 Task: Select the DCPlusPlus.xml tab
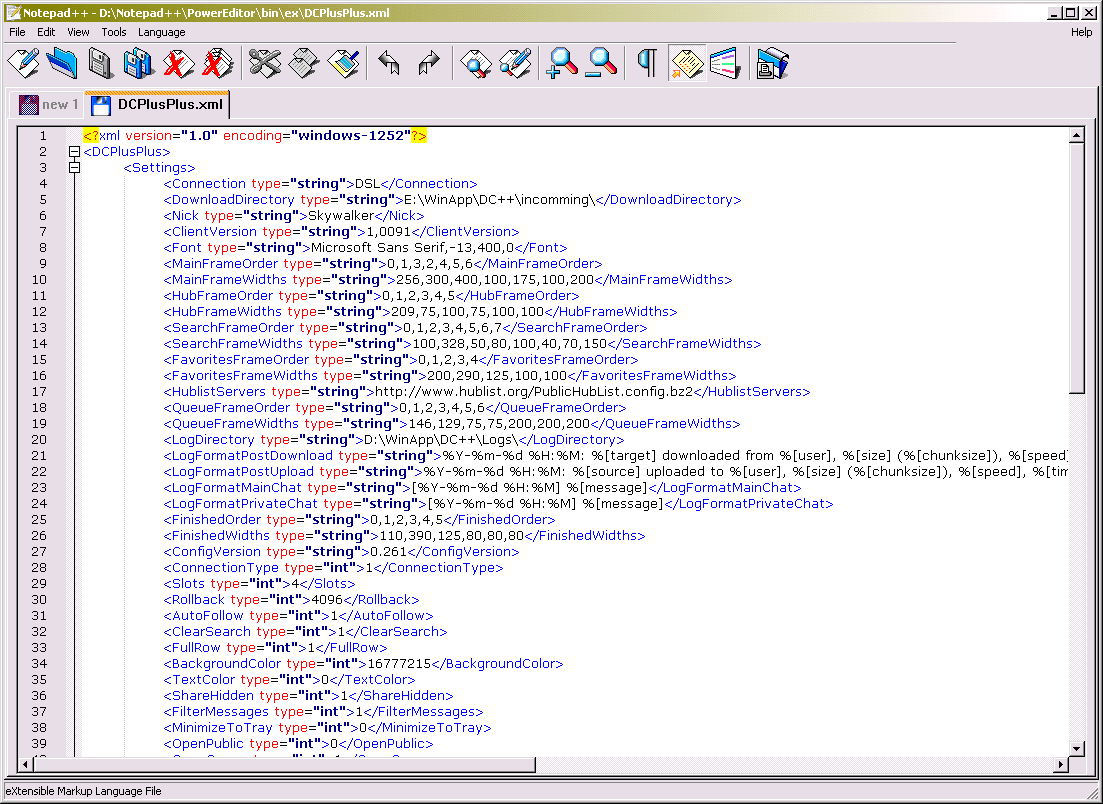click(158, 104)
